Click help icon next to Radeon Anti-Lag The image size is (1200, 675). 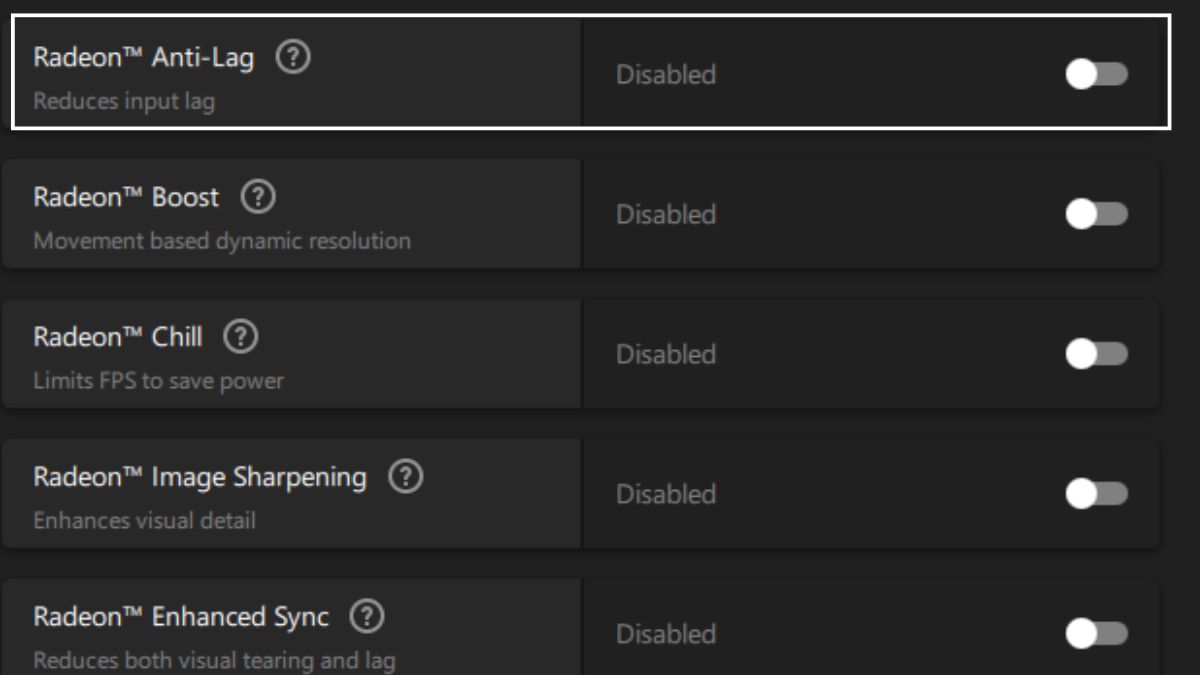[293, 58]
